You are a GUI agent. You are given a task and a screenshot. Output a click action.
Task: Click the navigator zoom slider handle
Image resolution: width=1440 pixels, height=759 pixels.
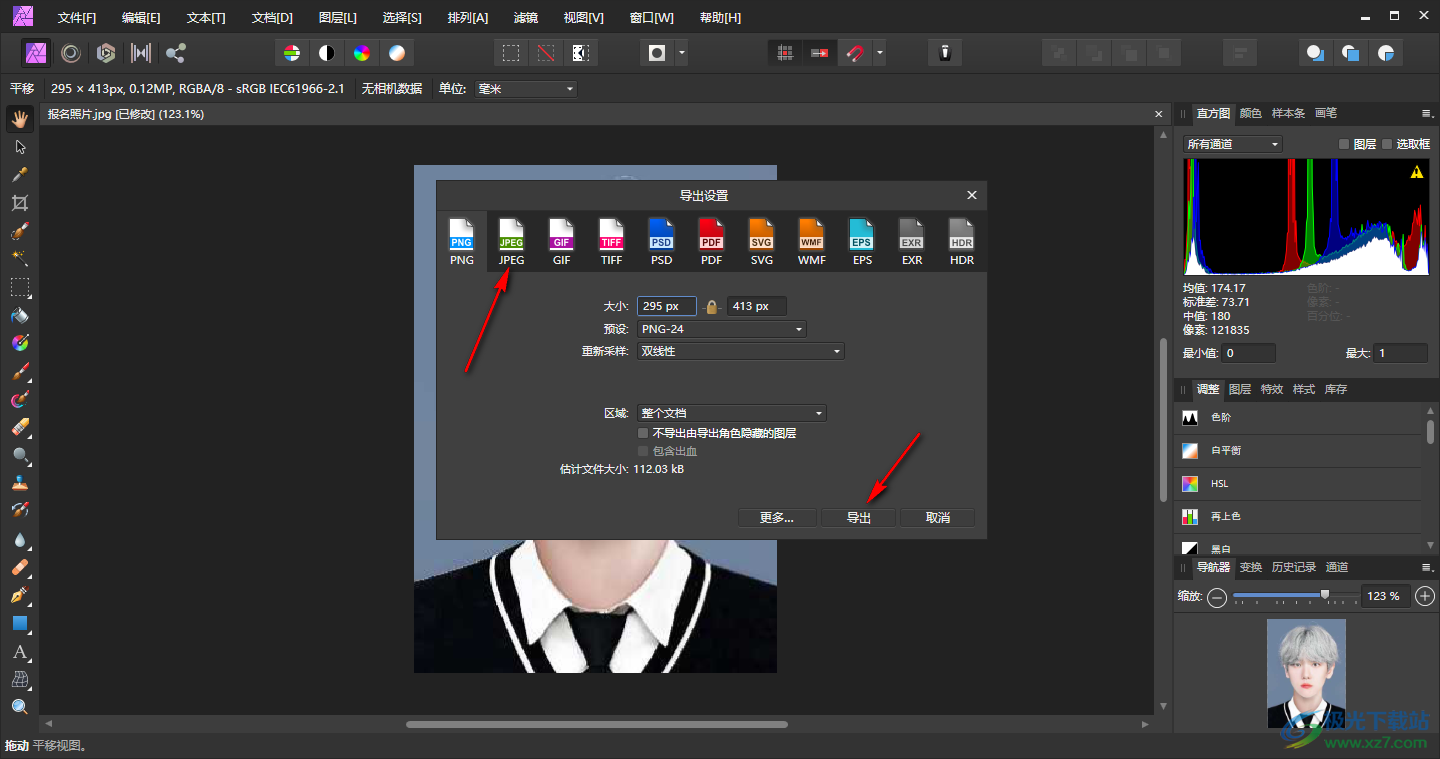(1325, 595)
